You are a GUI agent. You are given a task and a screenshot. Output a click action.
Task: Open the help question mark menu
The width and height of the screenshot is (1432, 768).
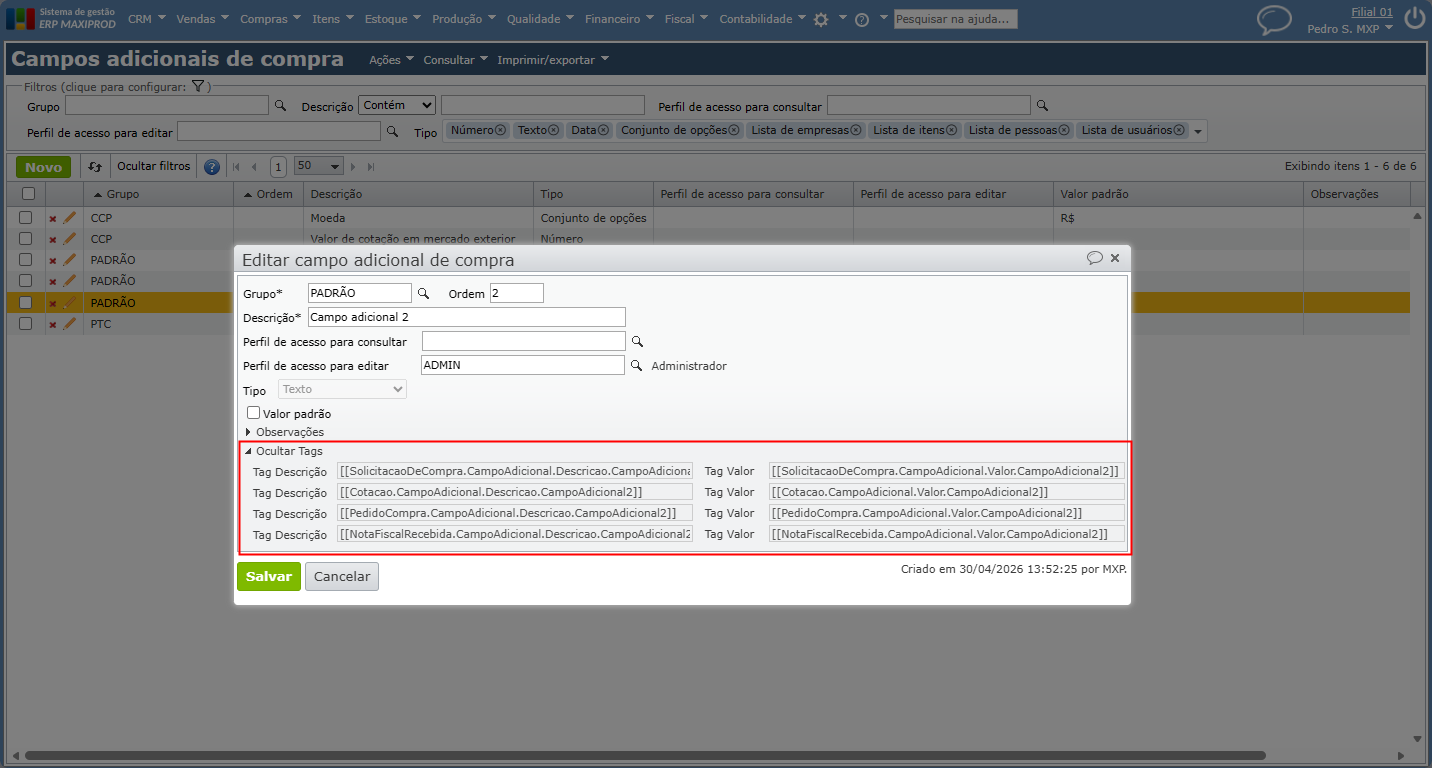(x=862, y=19)
